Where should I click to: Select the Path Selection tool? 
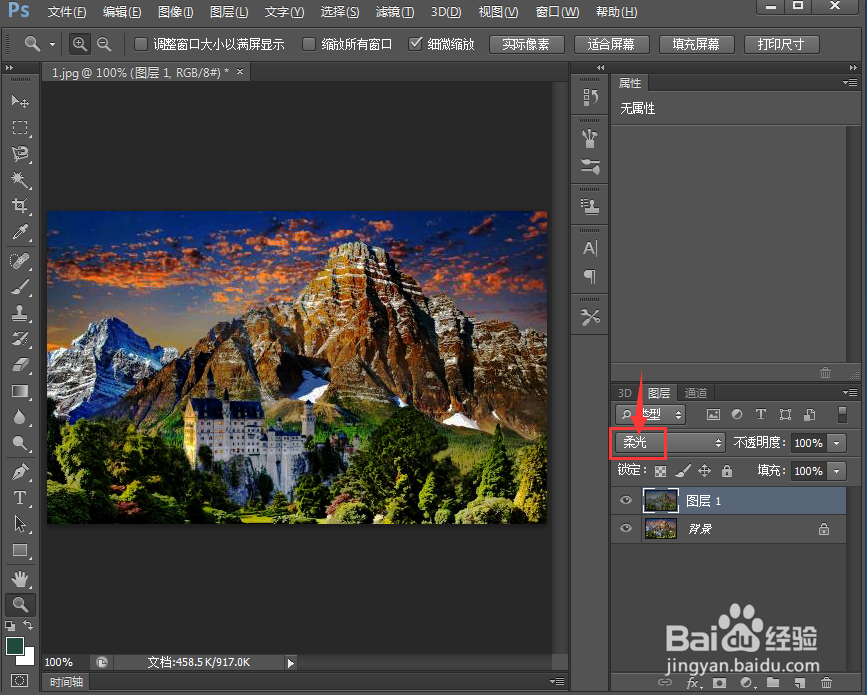pyautogui.click(x=20, y=524)
